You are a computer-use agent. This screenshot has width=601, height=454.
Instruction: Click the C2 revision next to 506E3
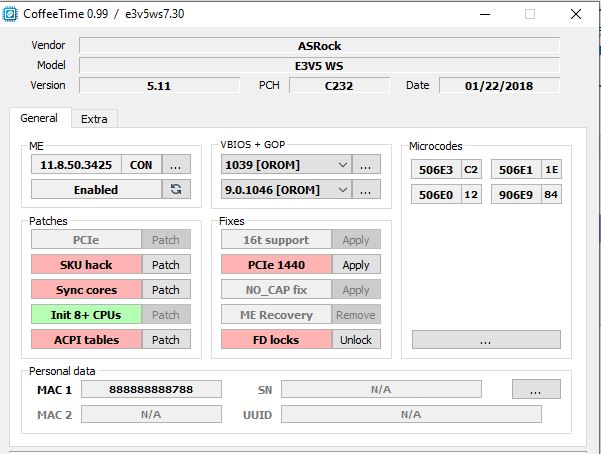click(x=471, y=169)
